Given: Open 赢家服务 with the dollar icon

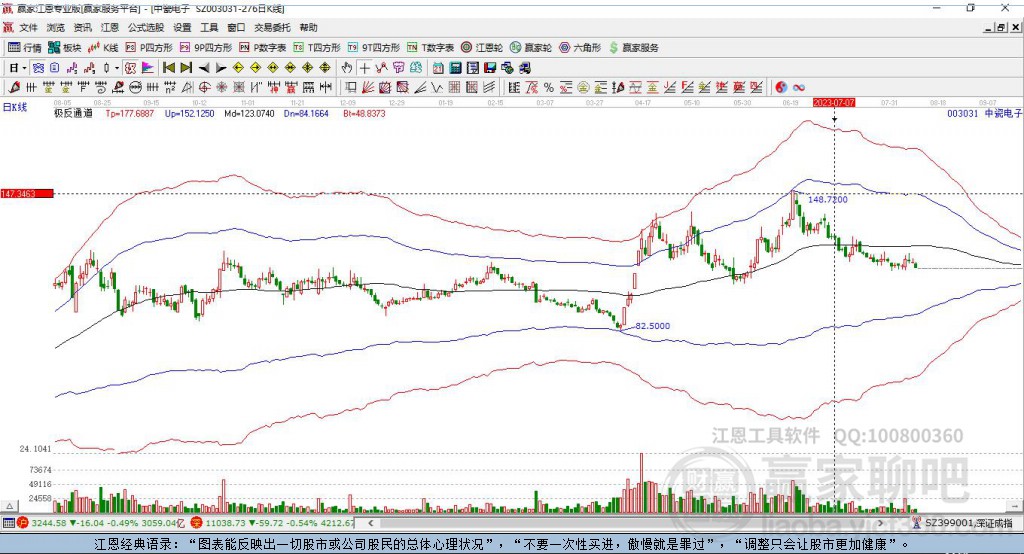Looking at the screenshot, I should pyautogui.click(x=634, y=48).
